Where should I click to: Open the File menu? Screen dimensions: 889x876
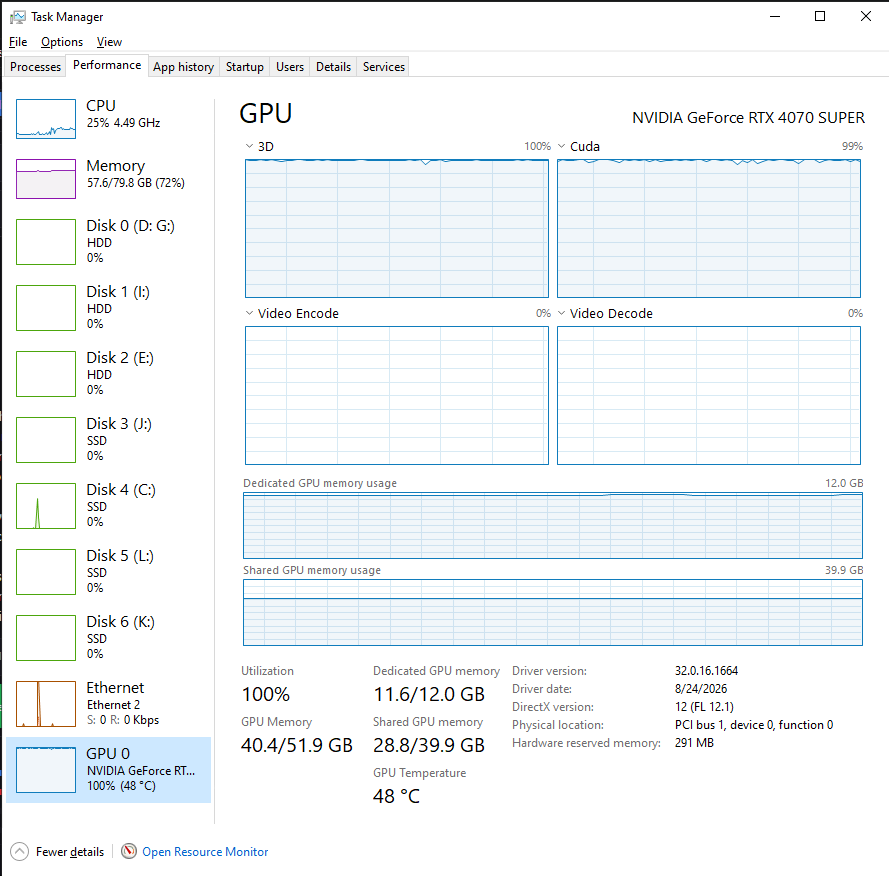coord(18,42)
